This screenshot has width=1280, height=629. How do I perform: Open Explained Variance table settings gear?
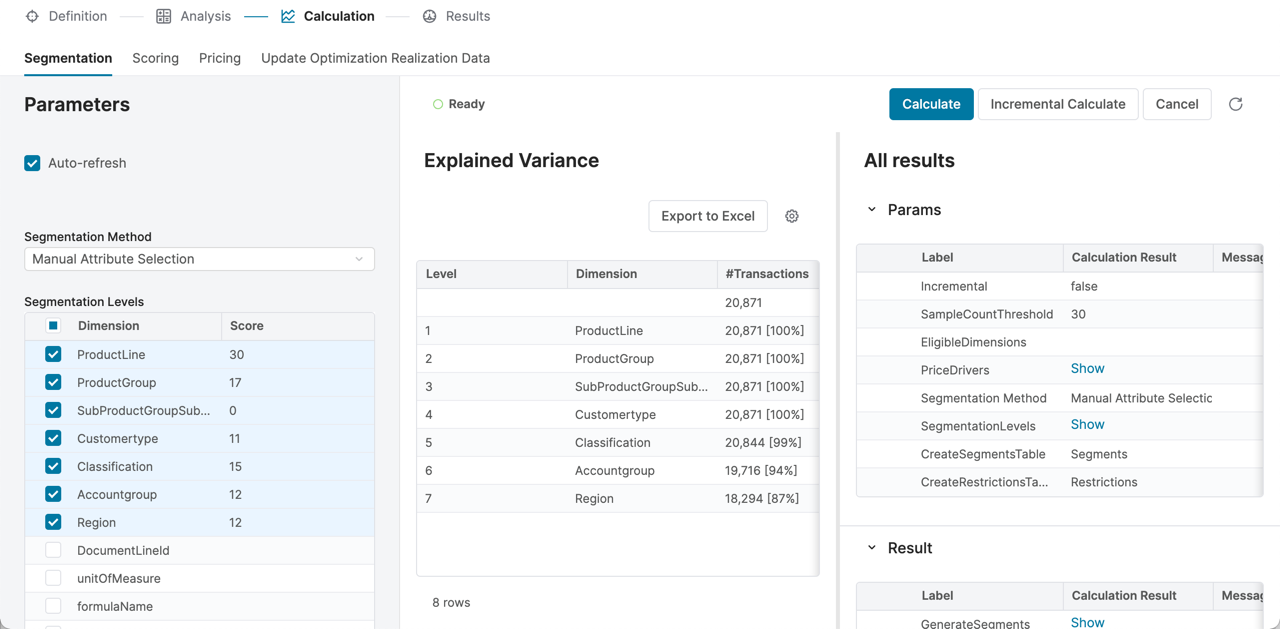[792, 216]
